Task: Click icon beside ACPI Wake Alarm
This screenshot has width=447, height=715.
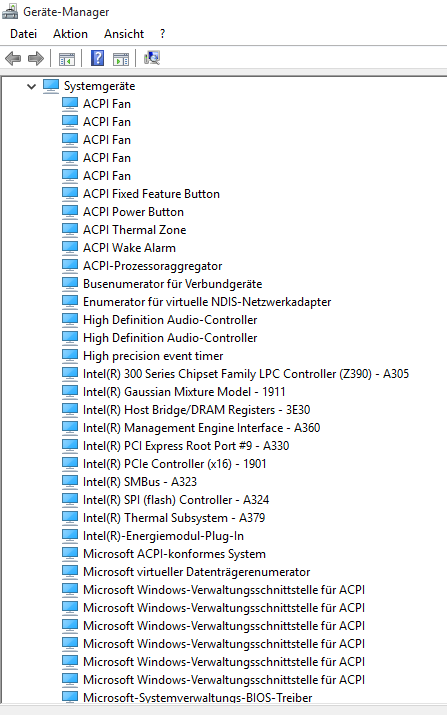Action: 70,248
